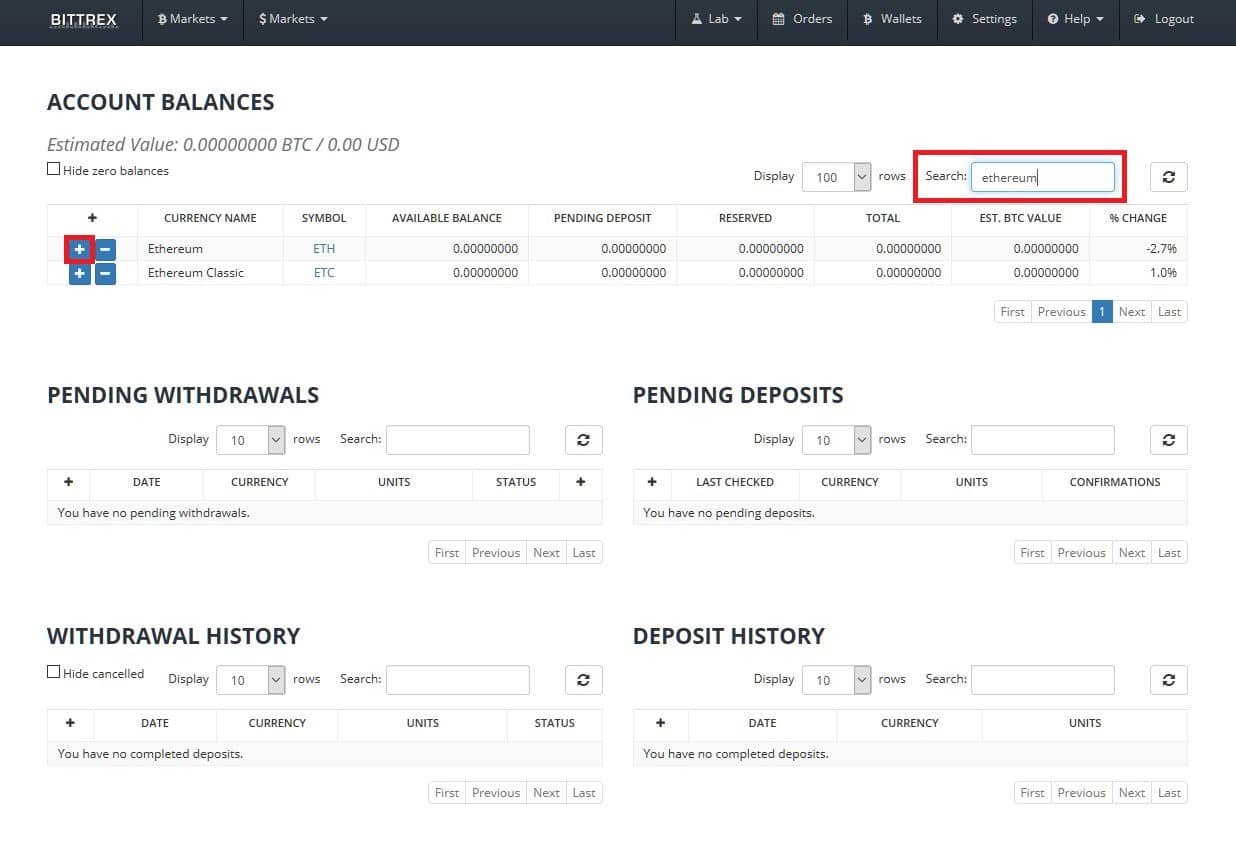The image size is (1236, 864).
Task: Refresh the Deposit History table
Action: coord(1168,679)
